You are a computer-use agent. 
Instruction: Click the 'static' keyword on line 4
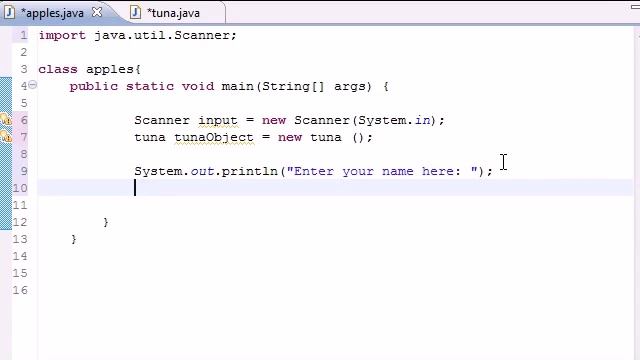[x=150, y=87]
